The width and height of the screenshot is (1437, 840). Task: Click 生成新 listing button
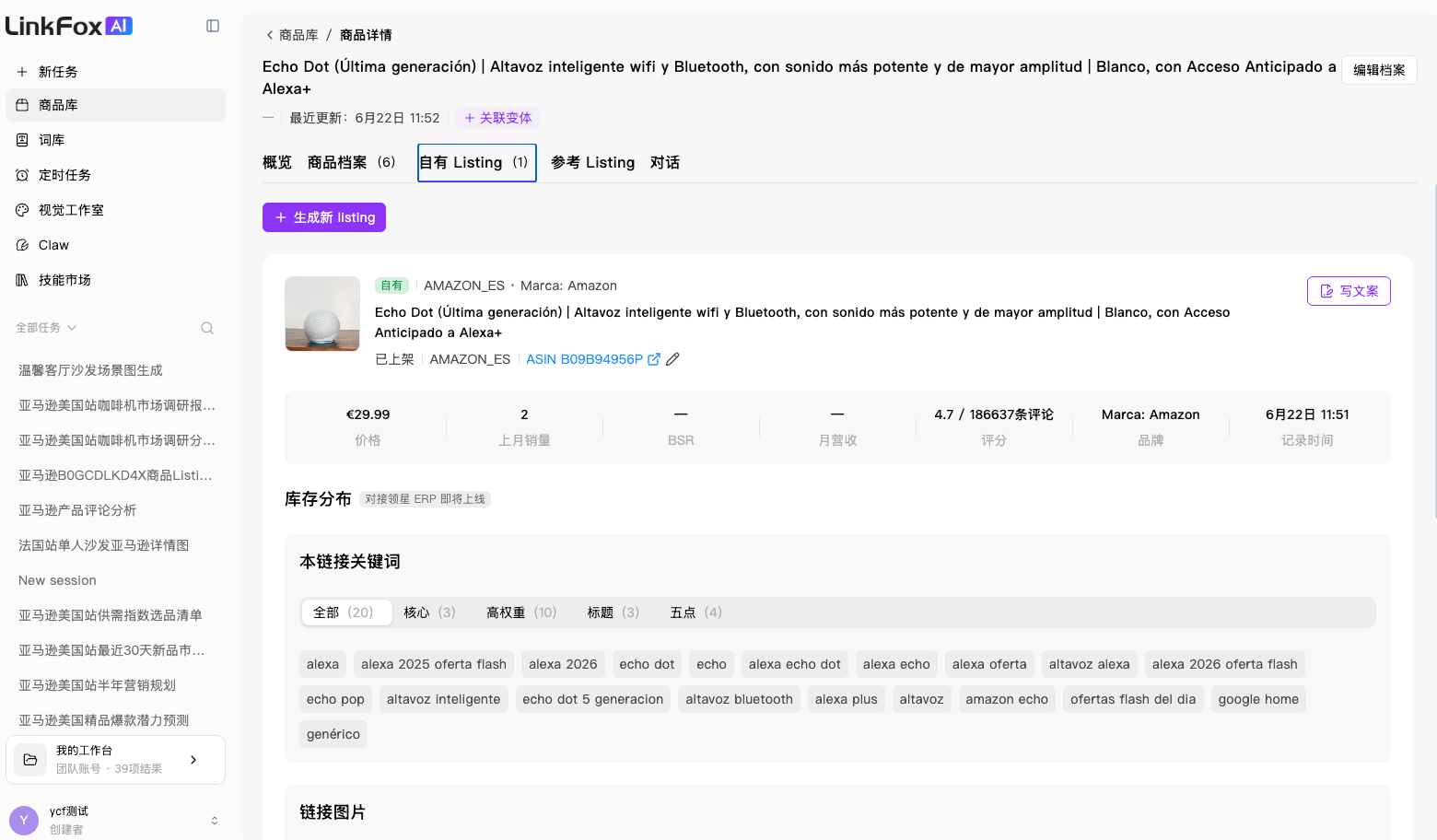pyautogui.click(x=324, y=217)
